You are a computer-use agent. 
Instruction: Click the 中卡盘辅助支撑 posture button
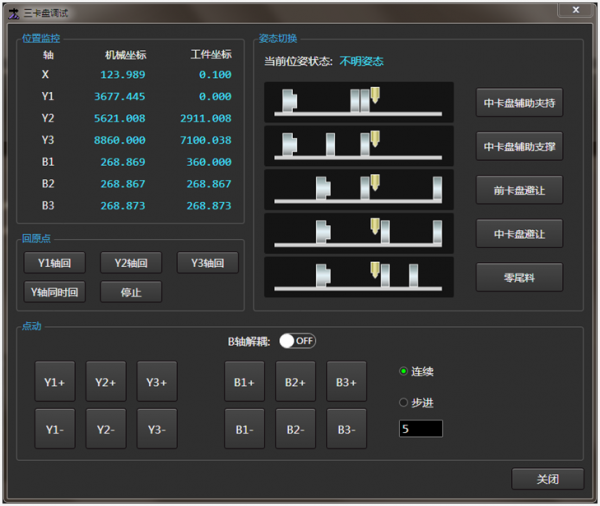[519, 146]
